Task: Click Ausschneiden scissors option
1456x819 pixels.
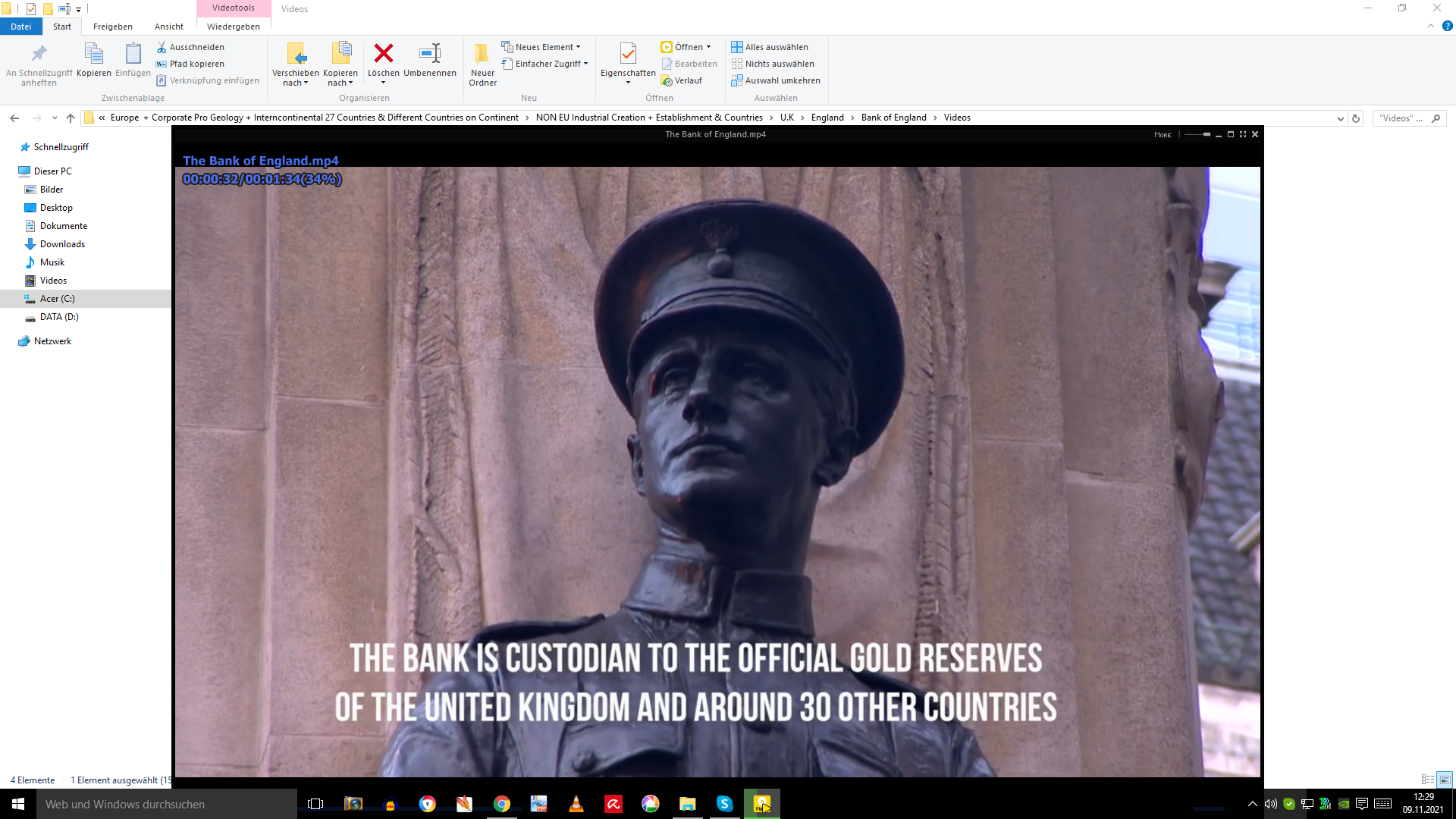Action: 190,47
